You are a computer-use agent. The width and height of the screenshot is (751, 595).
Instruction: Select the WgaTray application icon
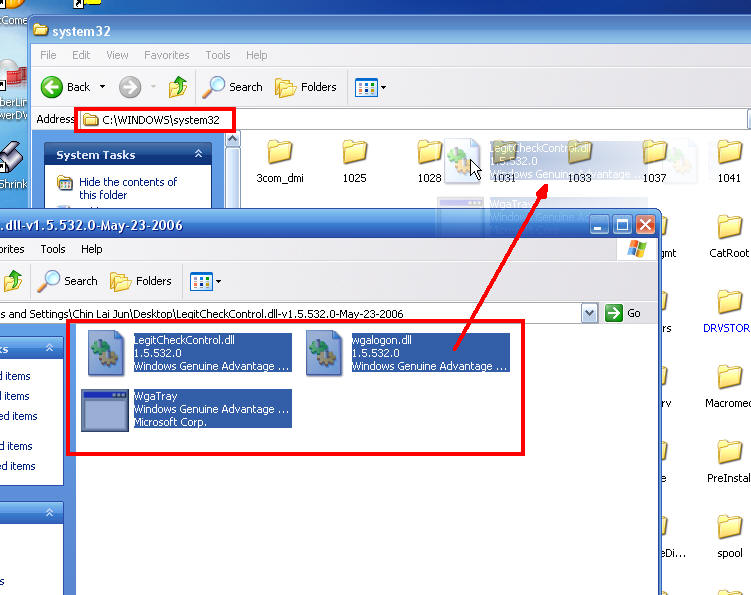(x=105, y=410)
